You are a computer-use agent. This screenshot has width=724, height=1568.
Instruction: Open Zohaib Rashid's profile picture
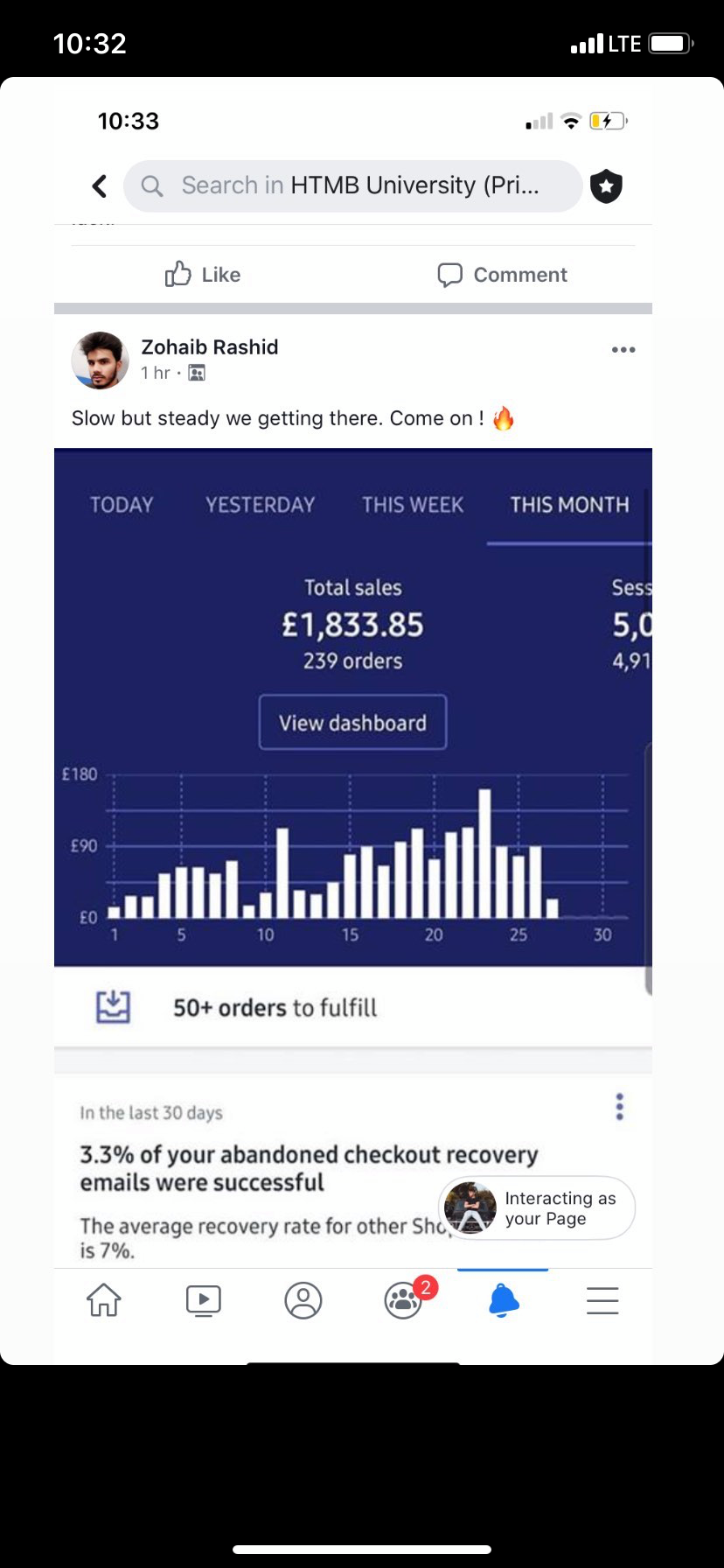[100, 360]
